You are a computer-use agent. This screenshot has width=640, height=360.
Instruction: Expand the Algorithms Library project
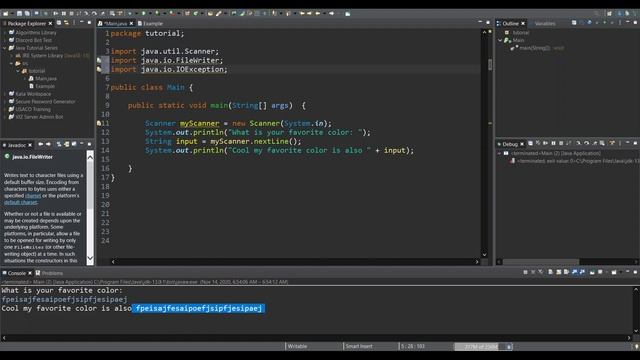[5, 32]
